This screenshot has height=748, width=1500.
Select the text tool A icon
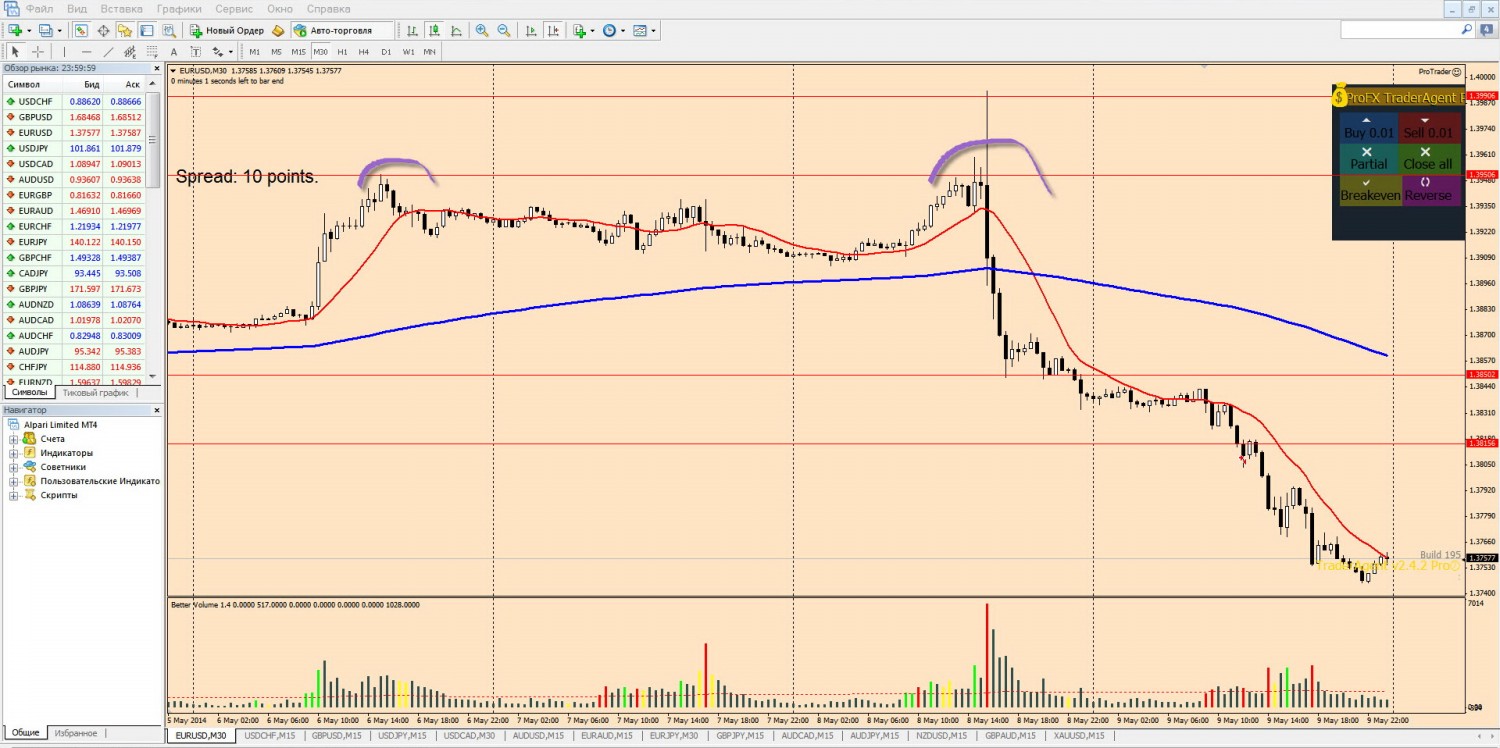click(174, 52)
